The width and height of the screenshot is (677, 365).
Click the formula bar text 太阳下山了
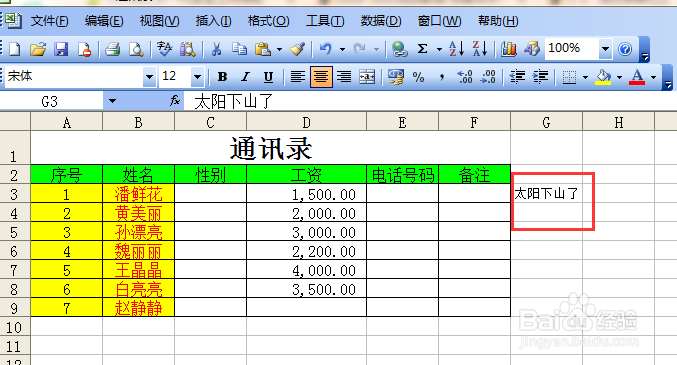click(234, 102)
